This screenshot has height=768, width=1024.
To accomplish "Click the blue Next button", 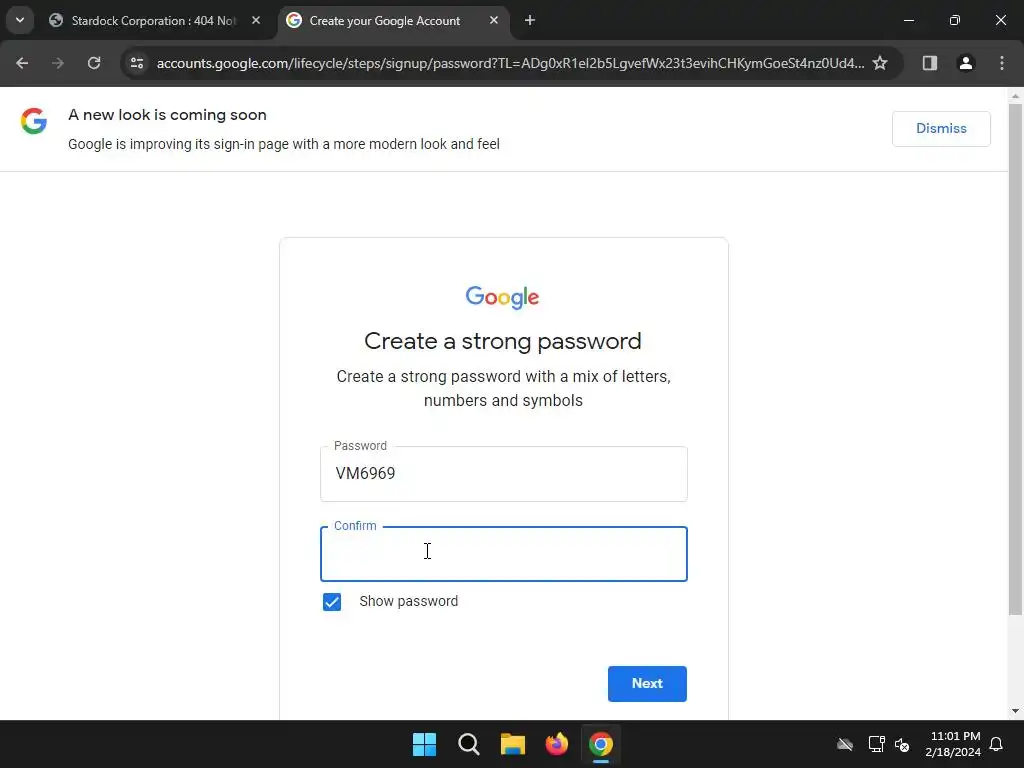I will coord(647,684).
